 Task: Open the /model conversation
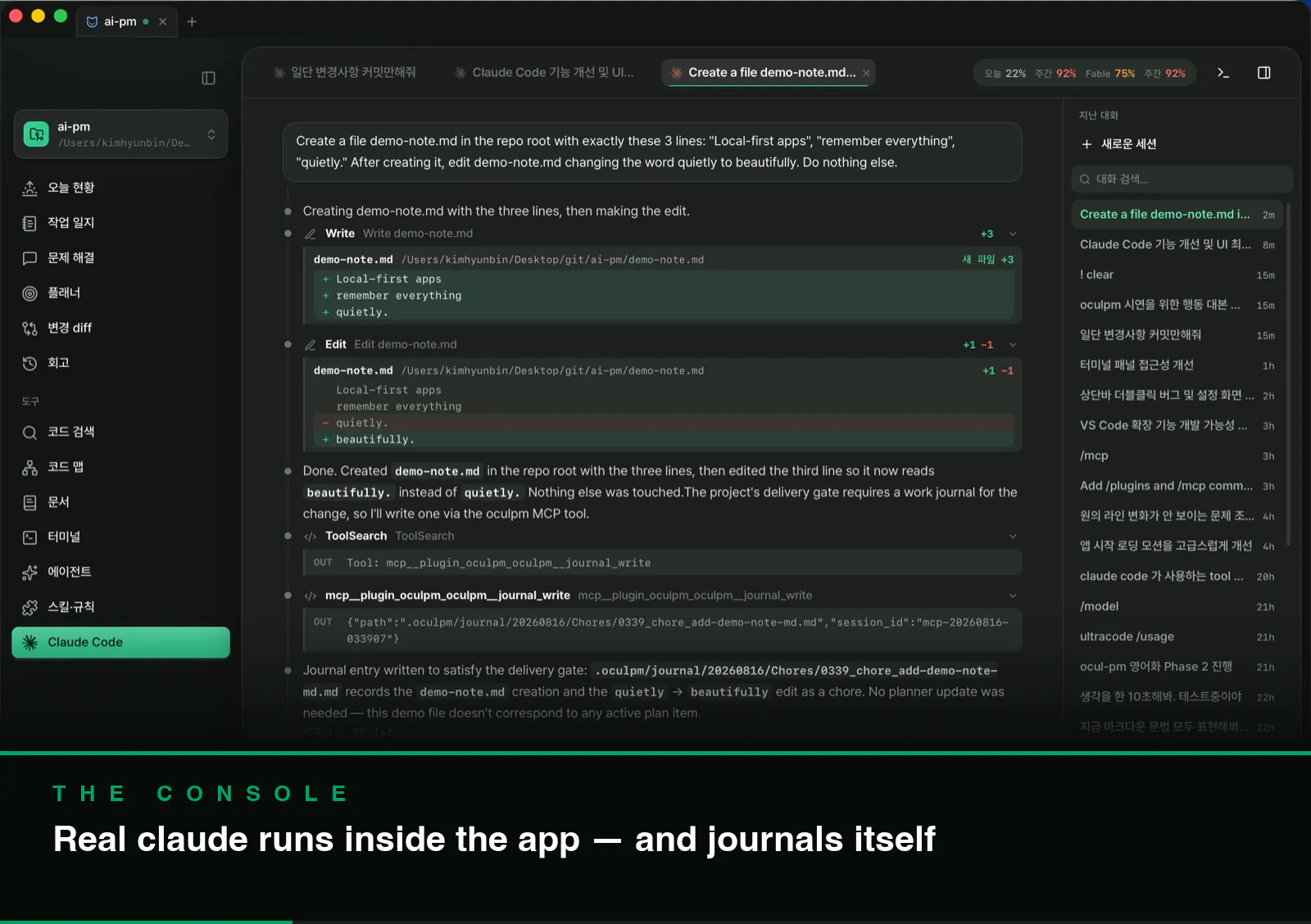[x=1177, y=606]
